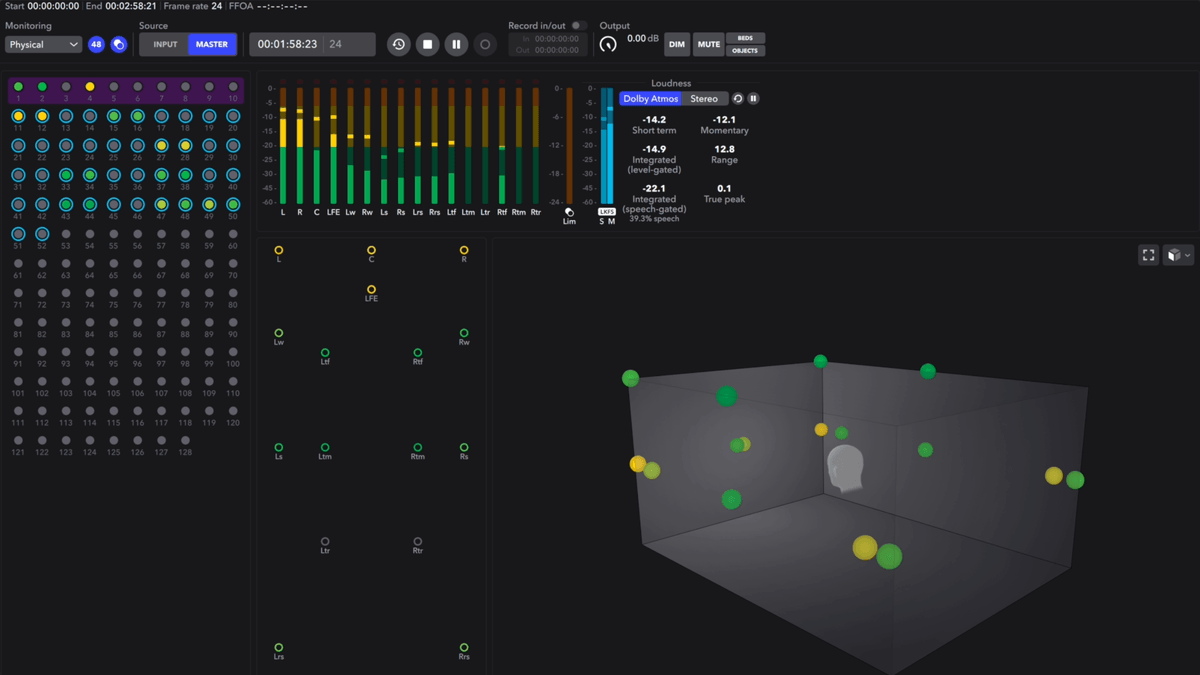Open the 3D cube view options dropdown

tap(1179, 255)
